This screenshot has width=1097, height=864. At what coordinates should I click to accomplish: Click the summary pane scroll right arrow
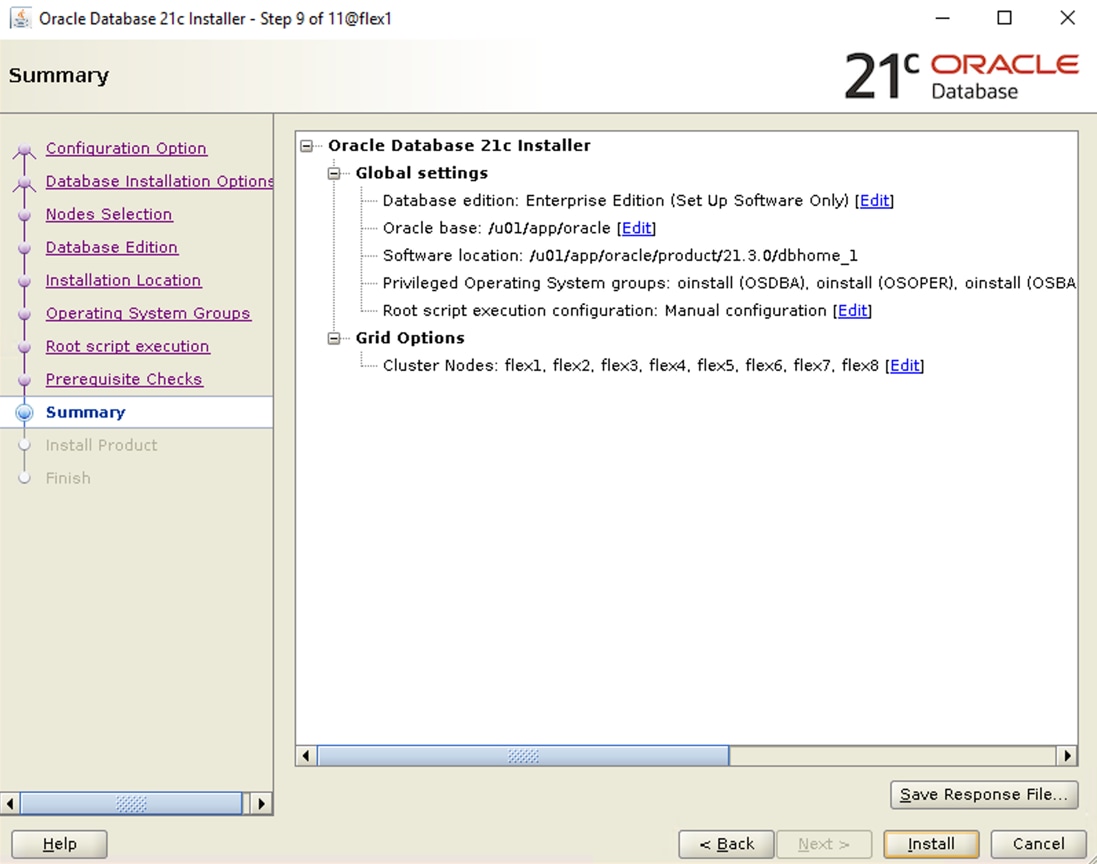coord(1067,756)
